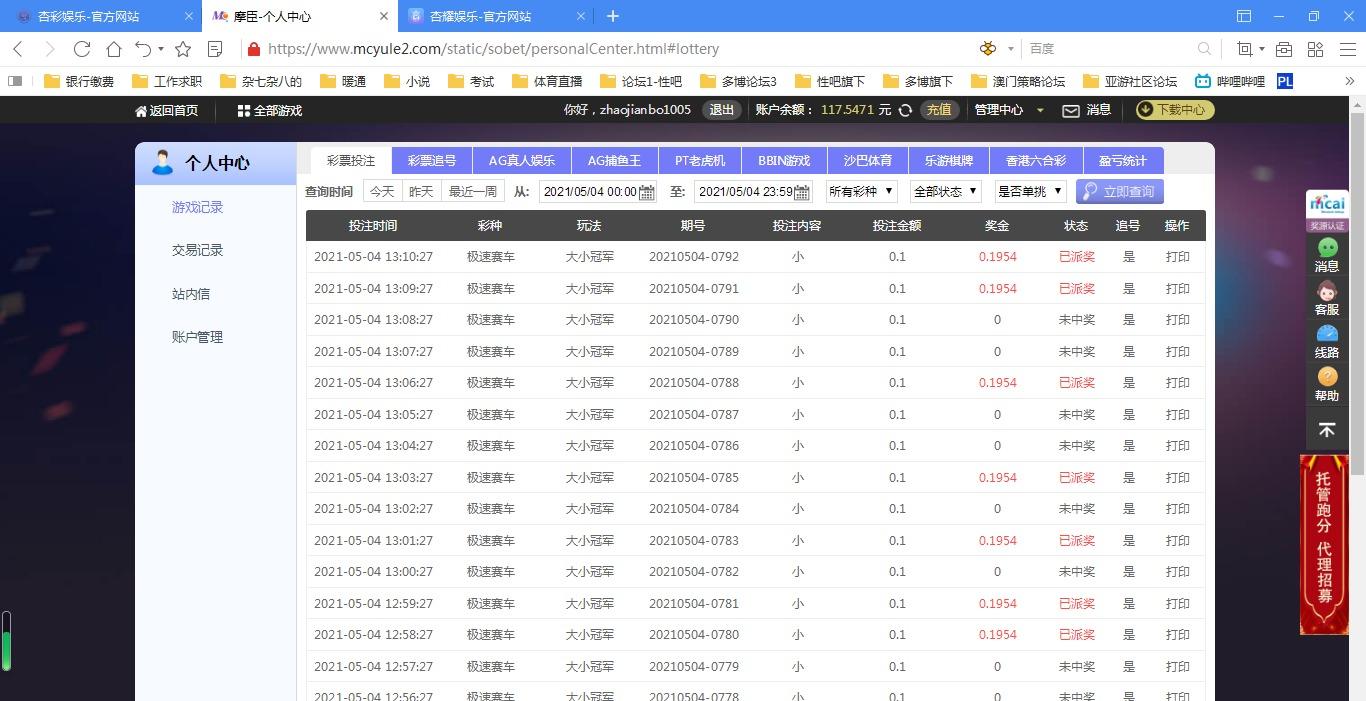This screenshot has width=1366, height=701.
Task: Switch to the 香港六合彩 tab
Action: pos(1036,160)
